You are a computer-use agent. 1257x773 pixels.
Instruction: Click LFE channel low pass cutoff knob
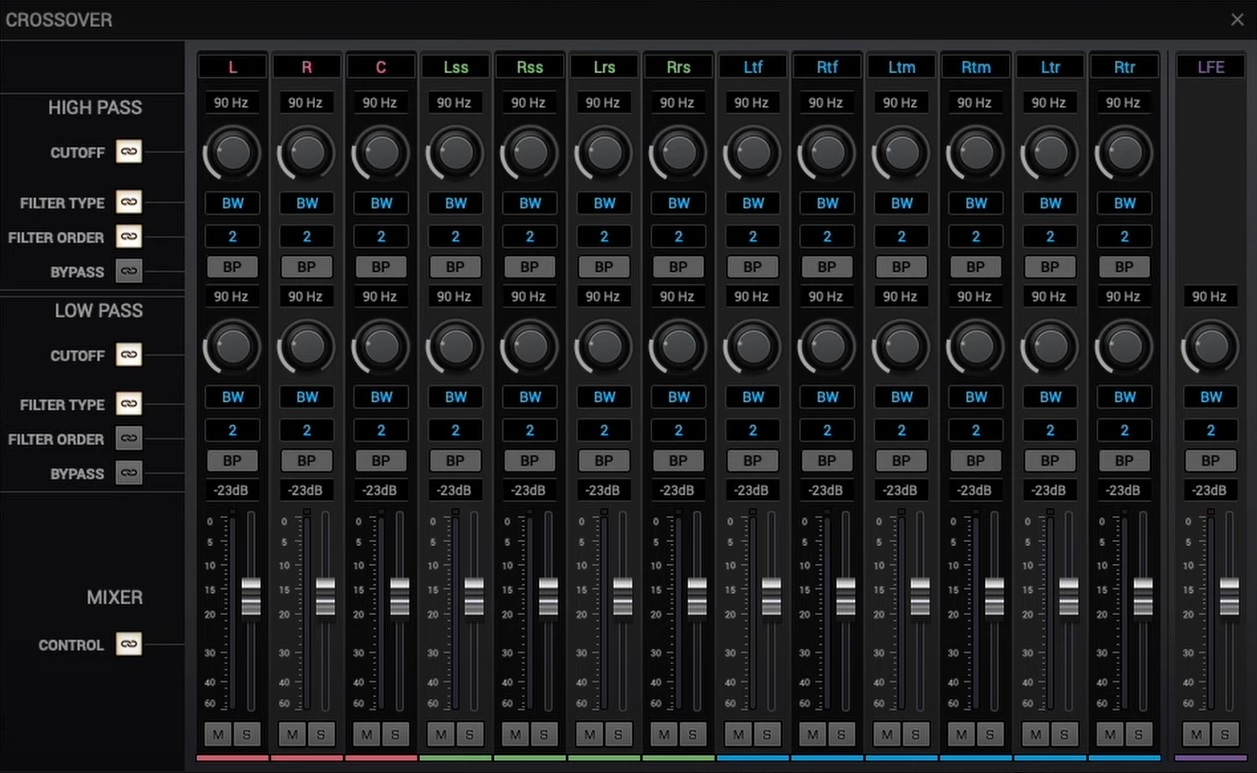pyautogui.click(x=1211, y=346)
